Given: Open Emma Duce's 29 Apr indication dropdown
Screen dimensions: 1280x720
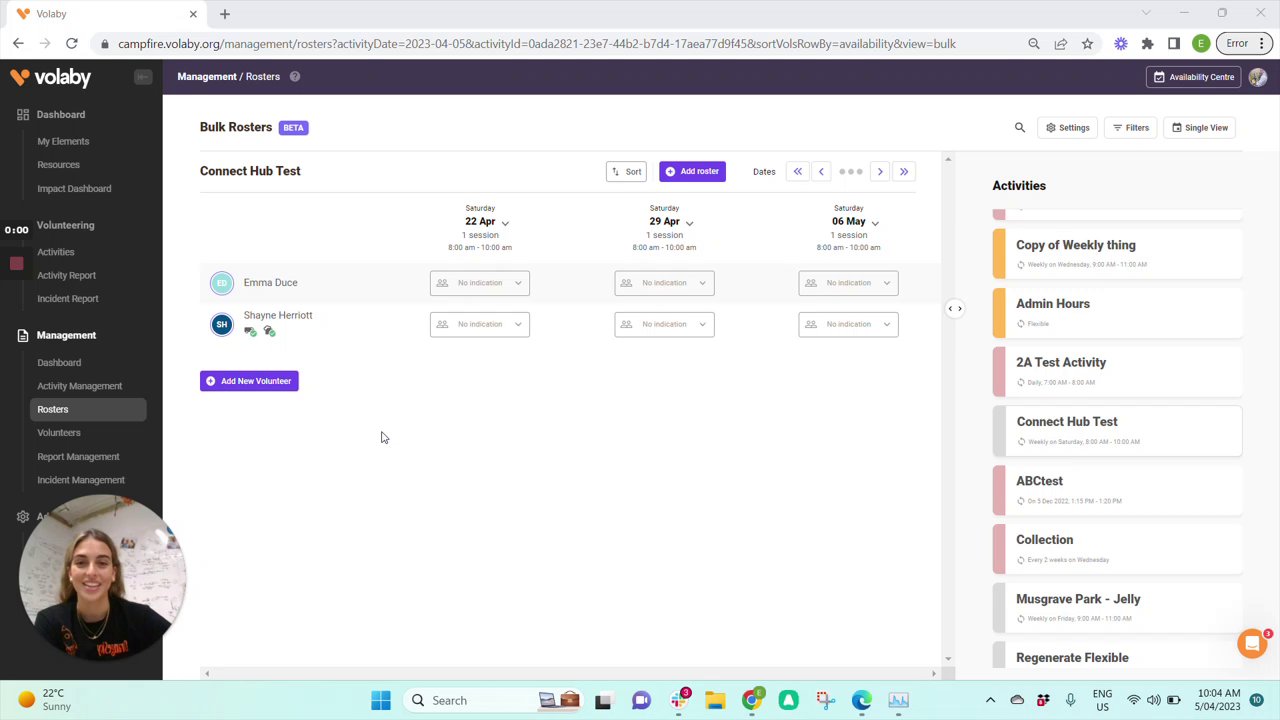Looking at the screenshot, I should (x=664, y=283).
